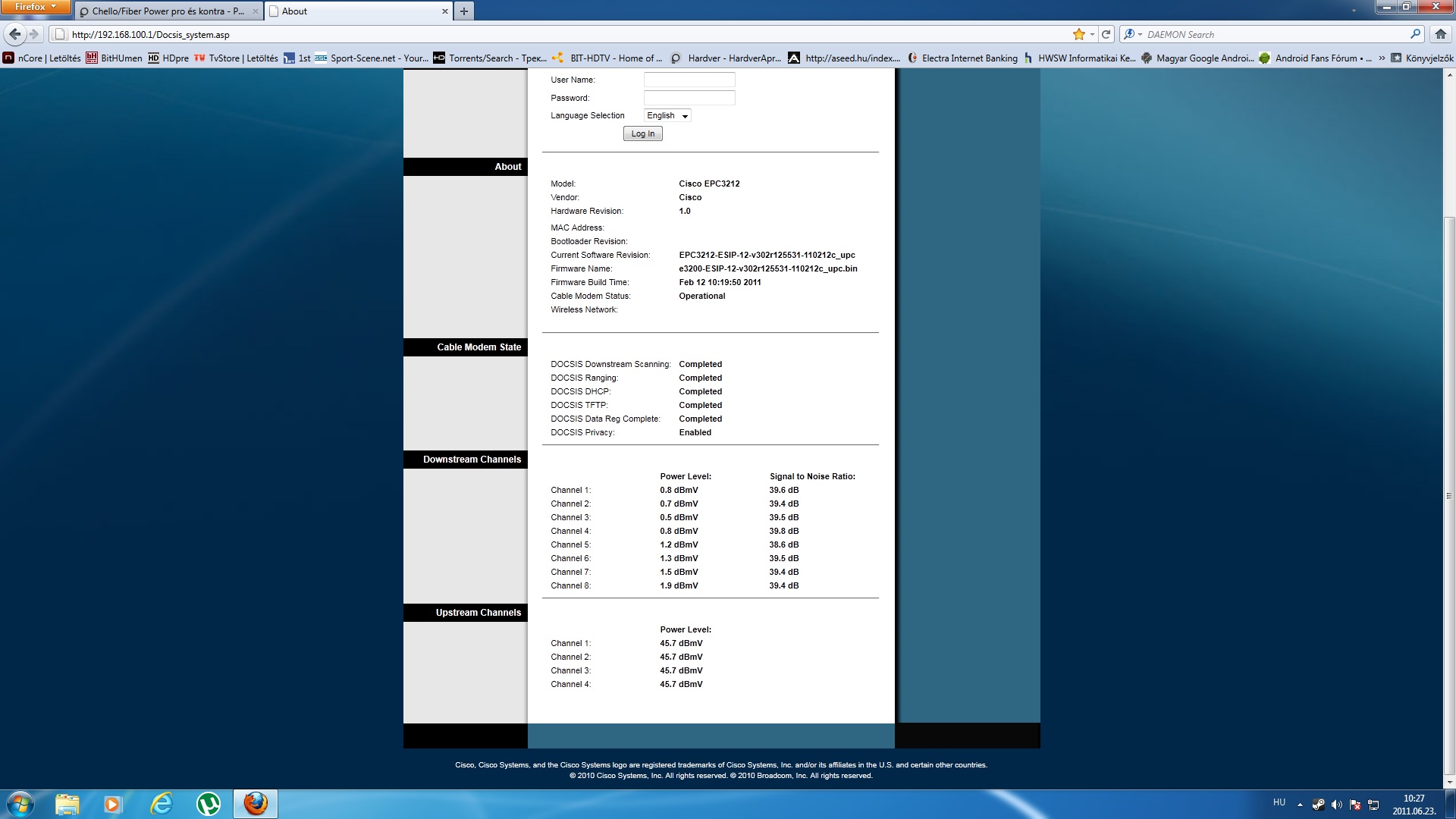Open the TvStore | Letöltés bookmark
The image size is (1456, 819).
pos(236,58)
